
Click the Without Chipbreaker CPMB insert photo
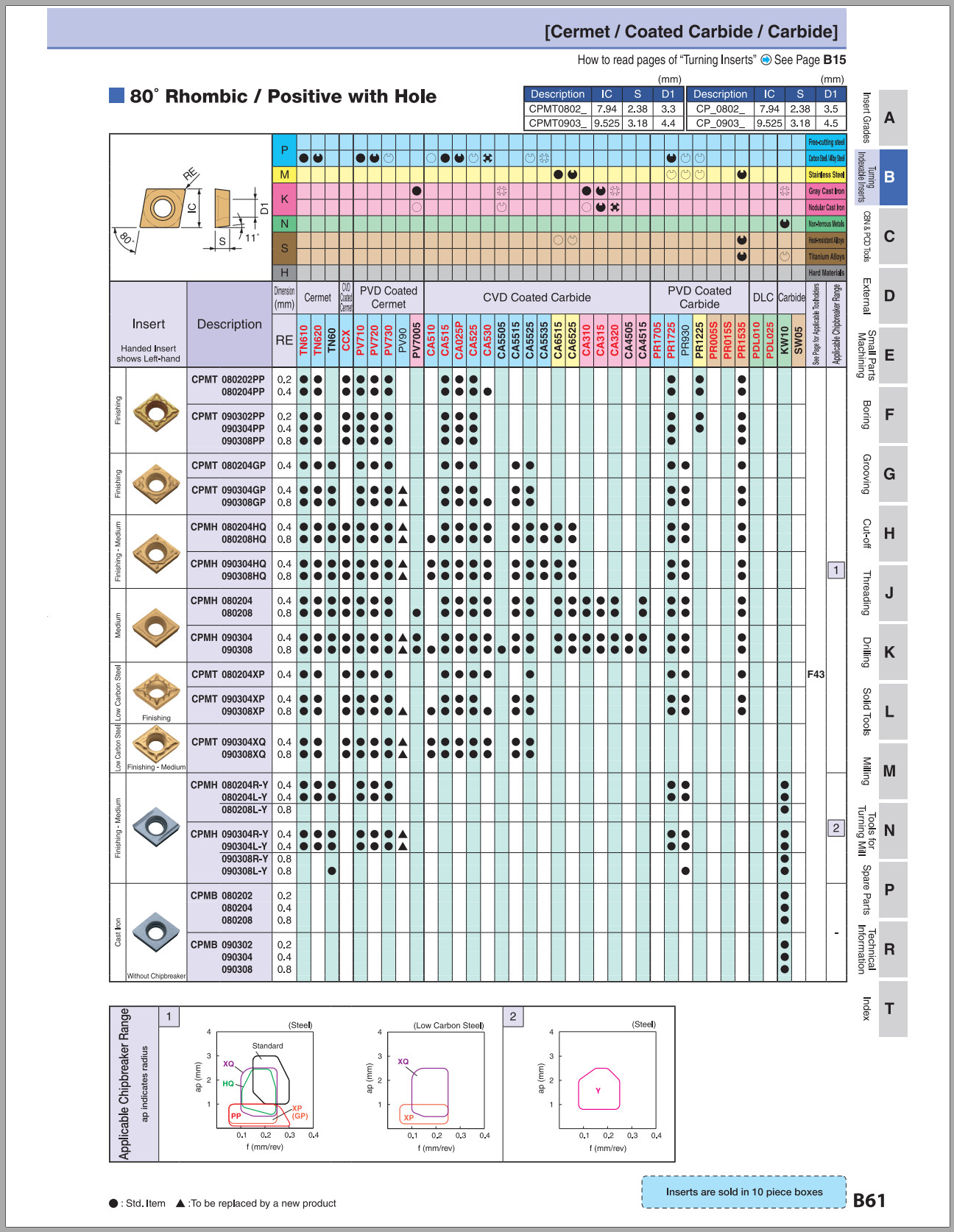[156, 932]
